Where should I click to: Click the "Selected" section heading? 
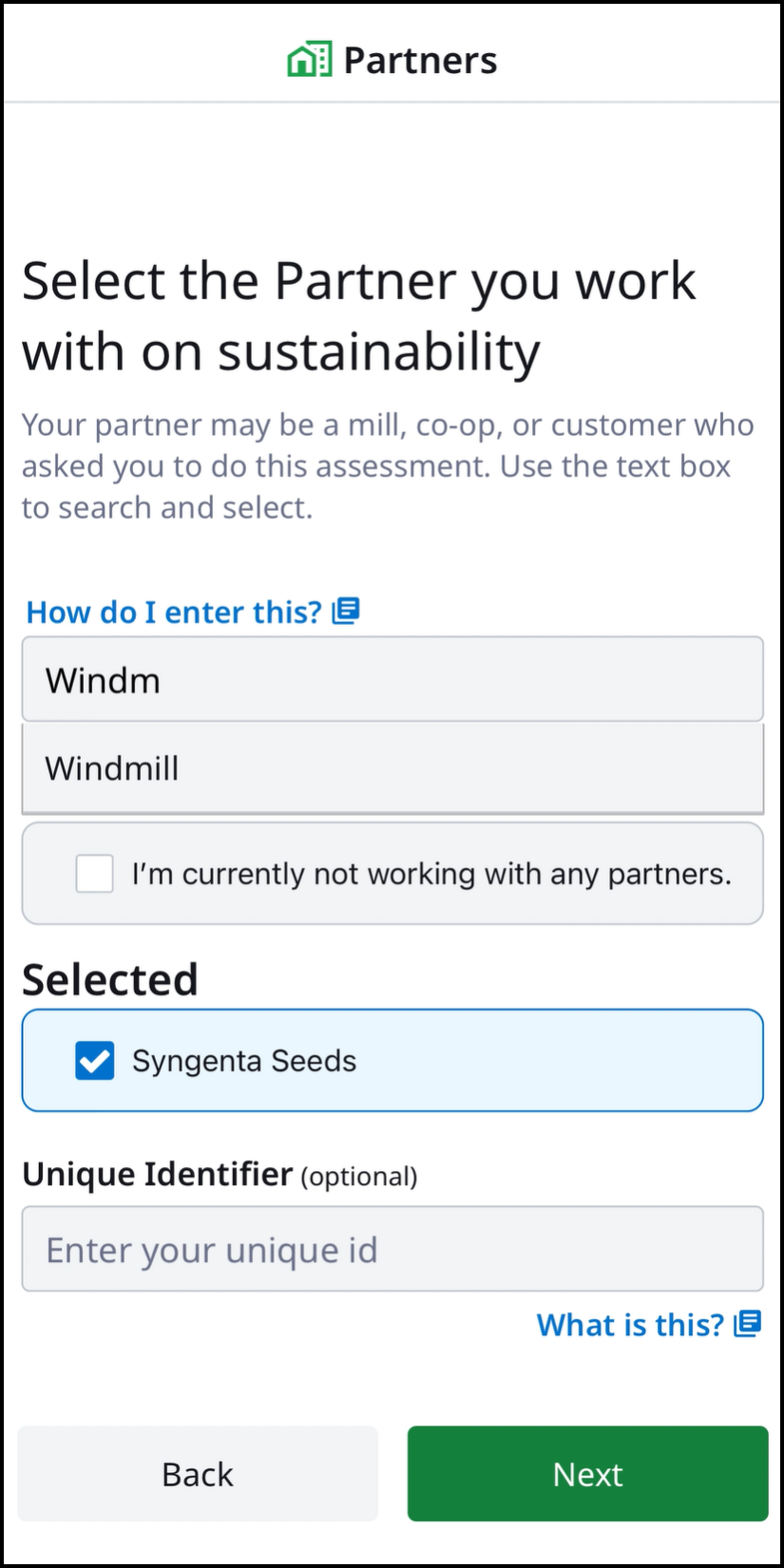click(x=110, y=980)
